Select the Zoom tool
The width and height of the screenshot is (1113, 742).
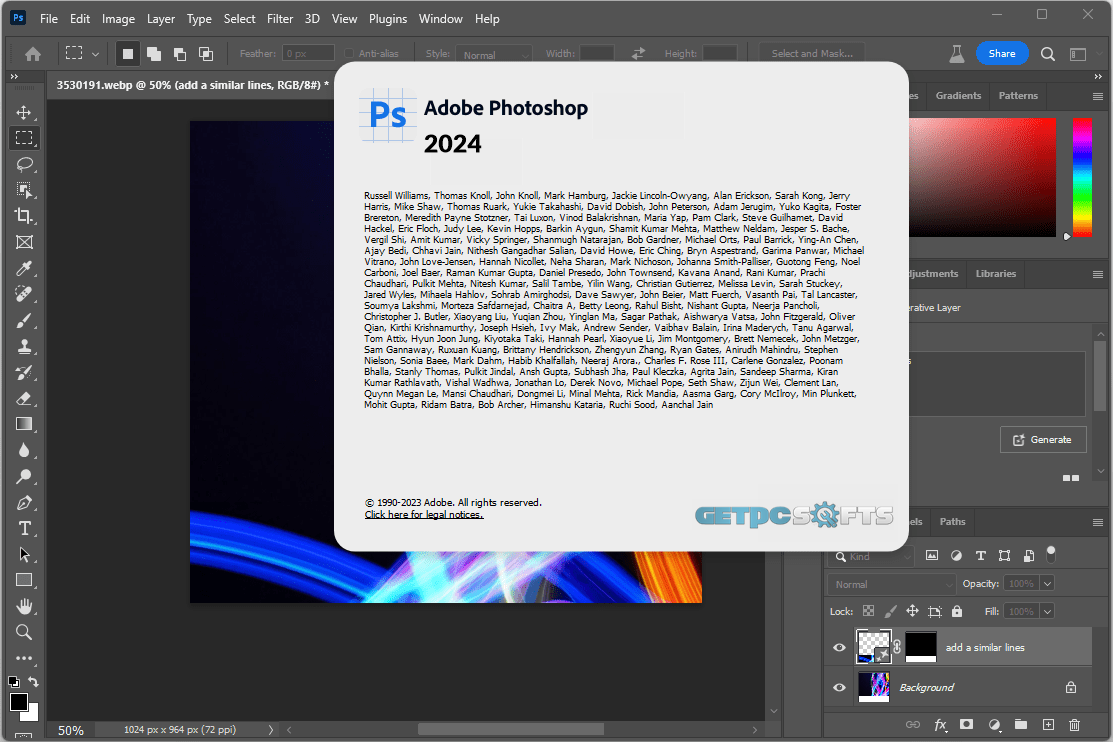[24, 632]
